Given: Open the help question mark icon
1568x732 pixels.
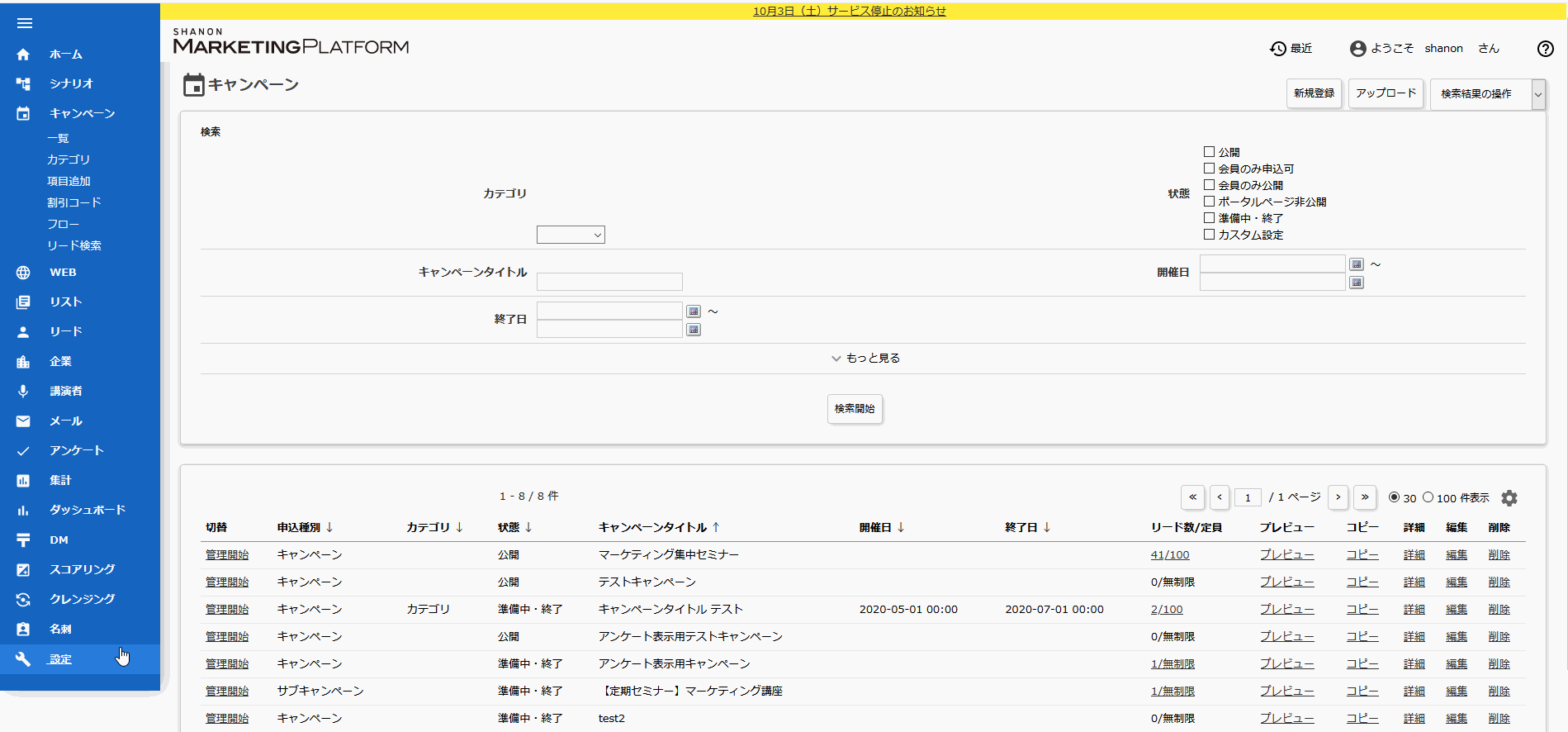Looking at the screenshot, I should 1545,49.
